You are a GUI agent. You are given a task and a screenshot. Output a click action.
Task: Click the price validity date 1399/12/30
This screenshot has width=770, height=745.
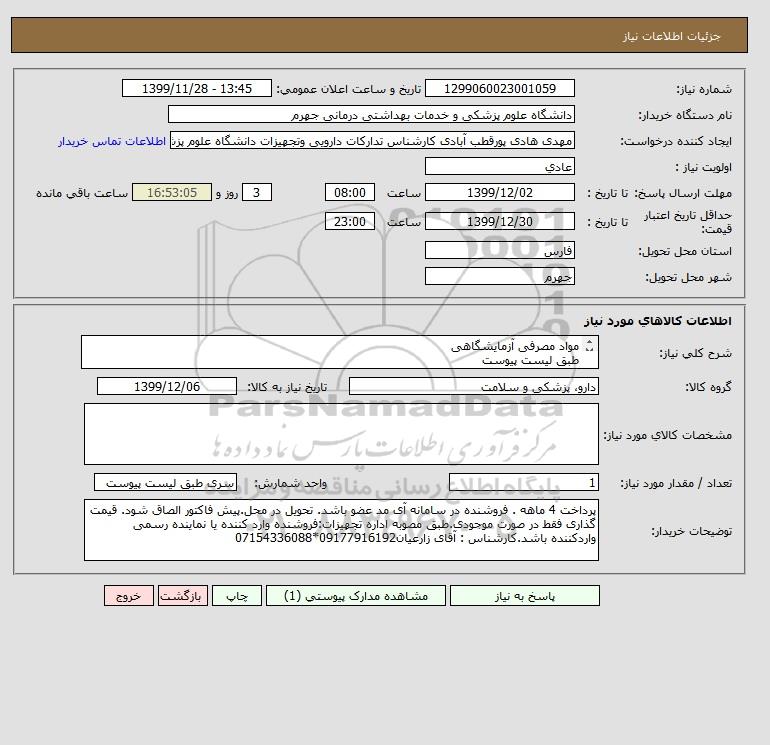499,221
